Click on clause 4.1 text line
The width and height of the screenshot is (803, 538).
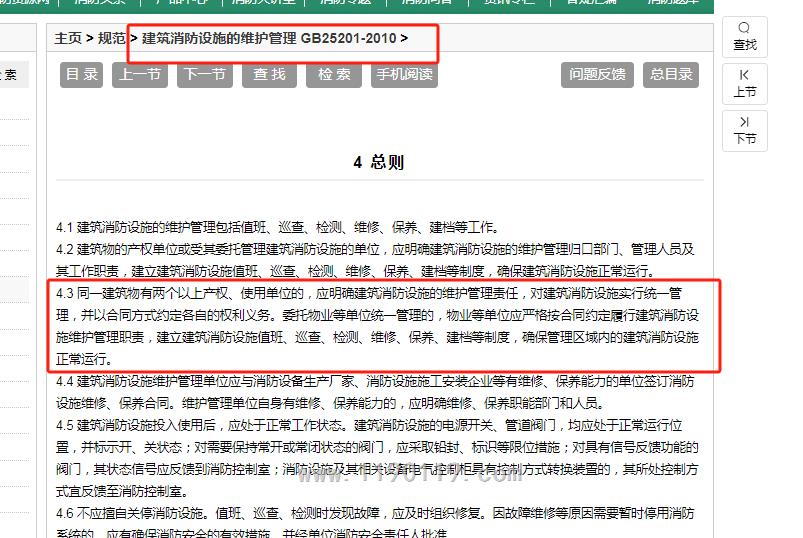point(277,228)
